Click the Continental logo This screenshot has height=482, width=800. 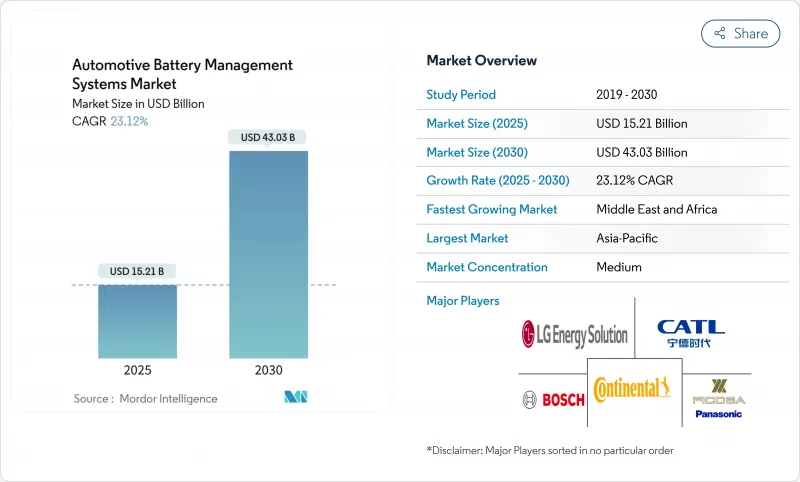[632, 389]
